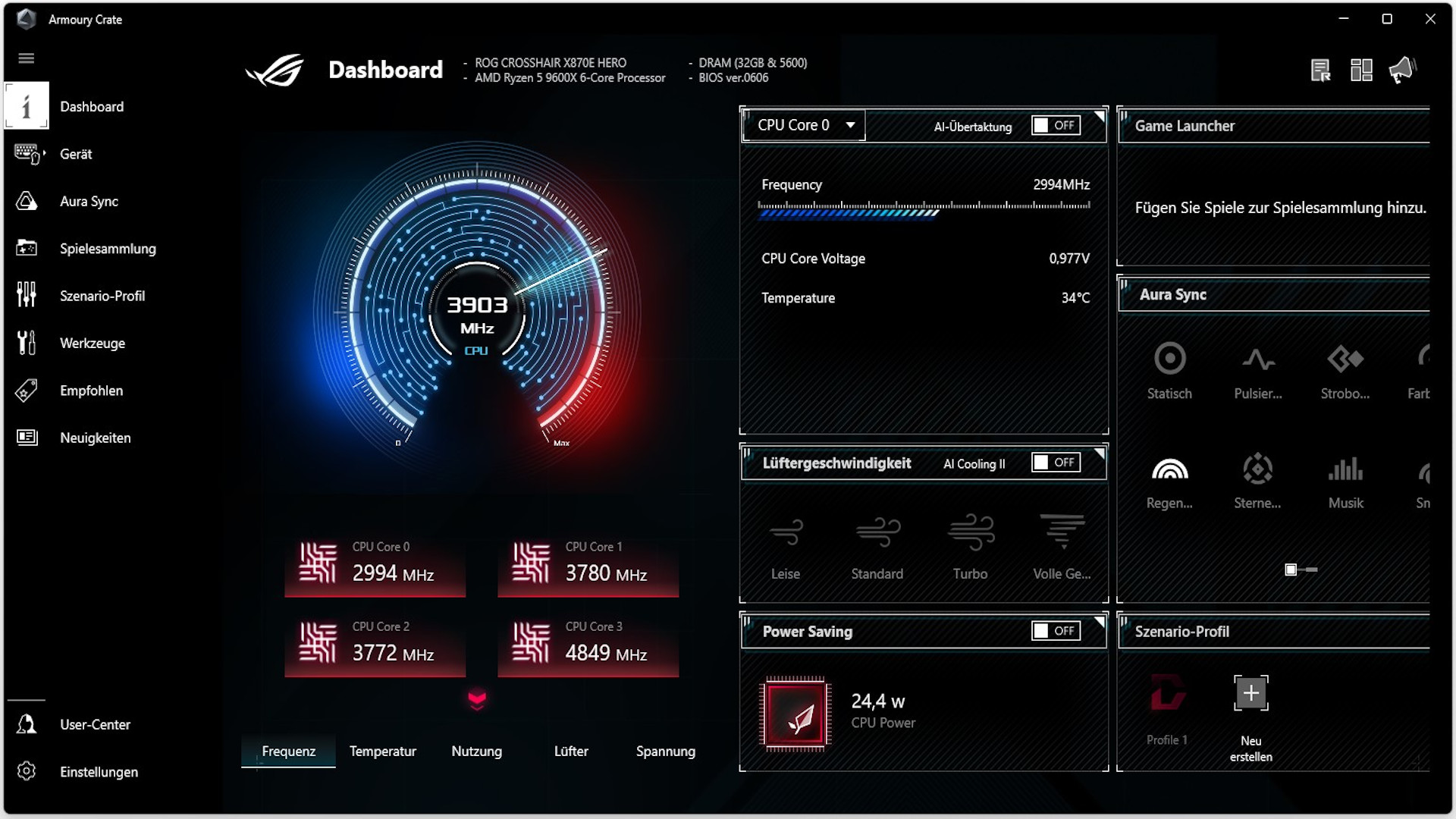Open the Aura Sync sidebar icon
1456x819 pixels.
coord(27,201)
